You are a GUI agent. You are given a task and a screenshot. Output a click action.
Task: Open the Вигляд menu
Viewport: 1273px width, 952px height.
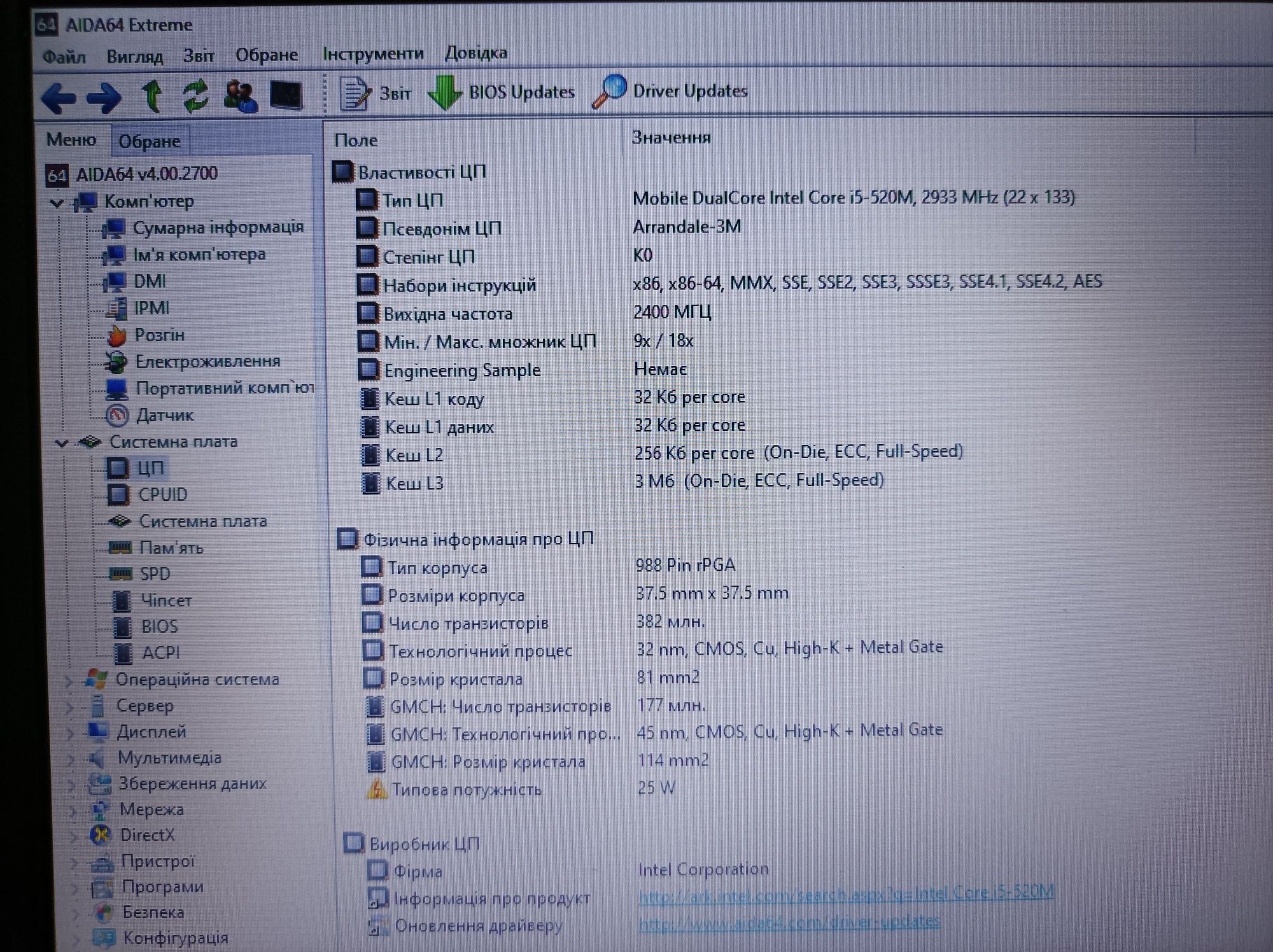pyautogui.click(x=134, y=56)
